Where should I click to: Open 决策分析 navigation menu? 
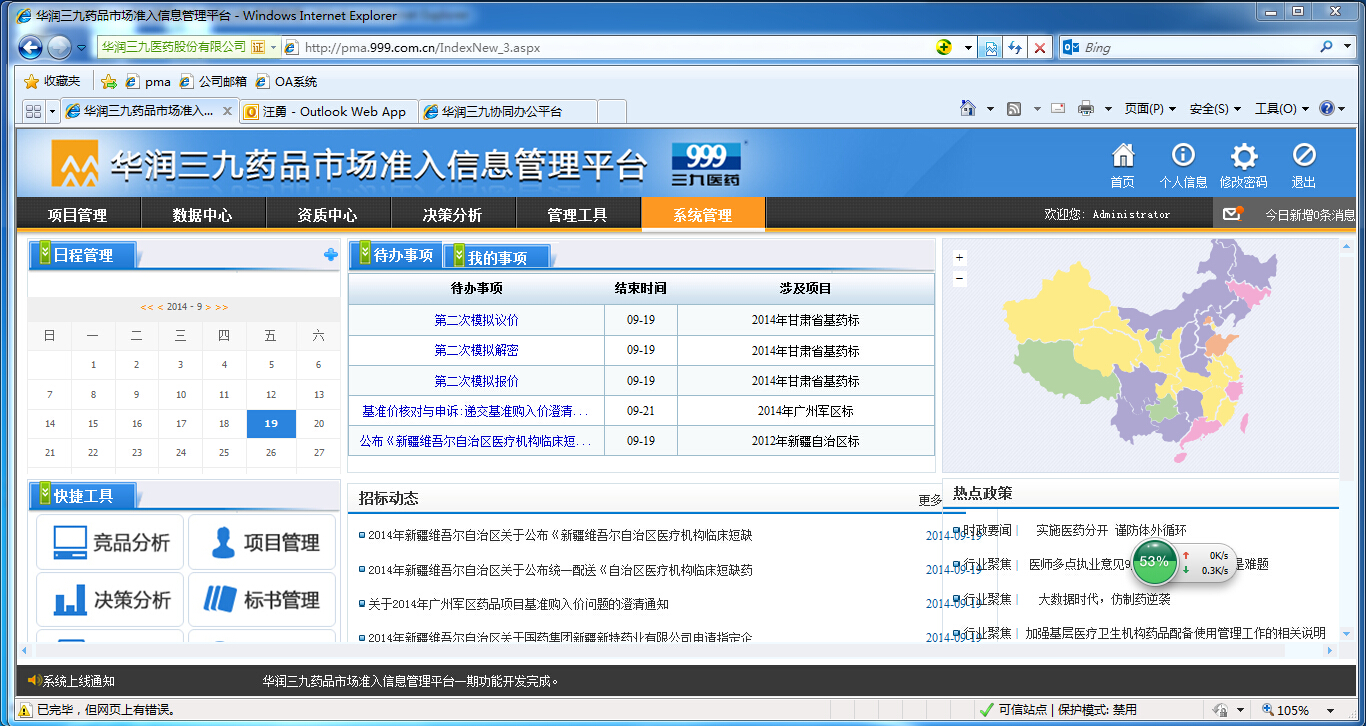453,215
